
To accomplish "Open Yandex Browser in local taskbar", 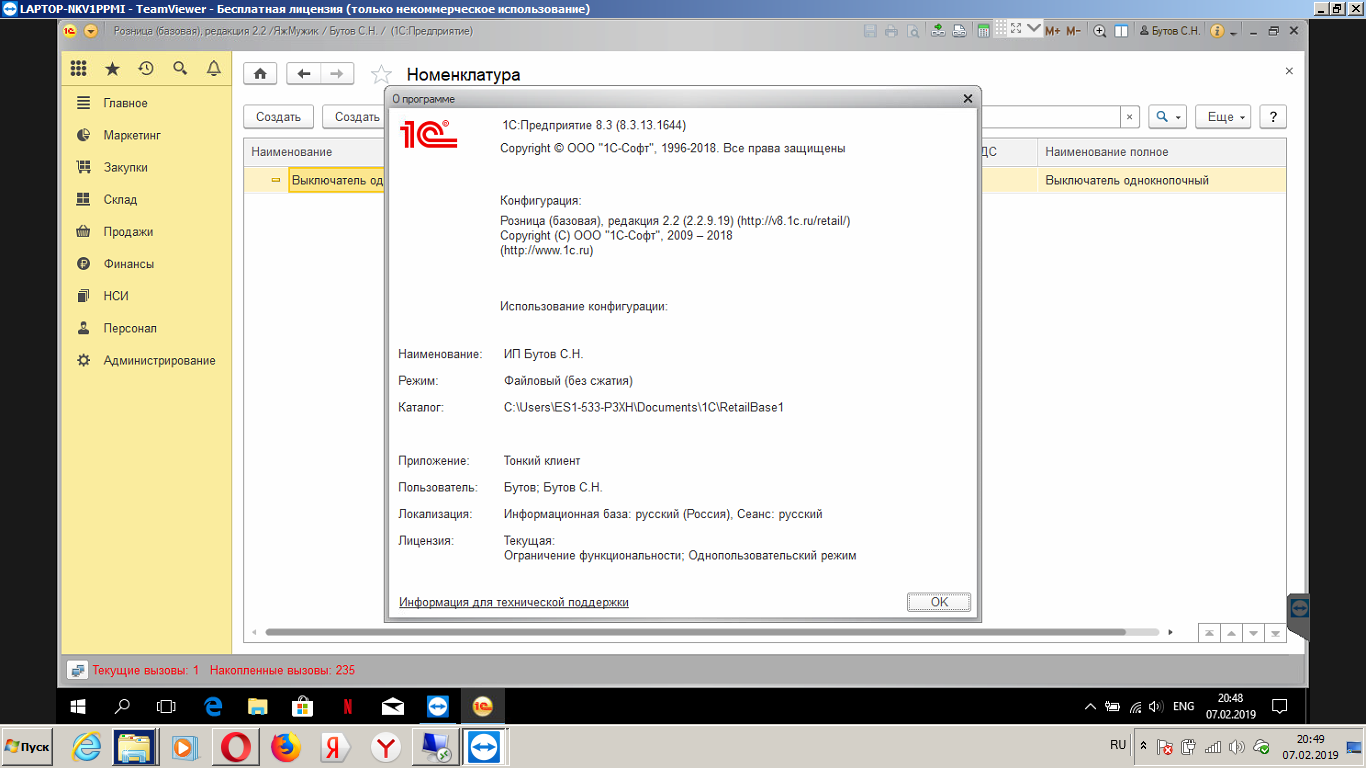I will (x=386, y=747).
